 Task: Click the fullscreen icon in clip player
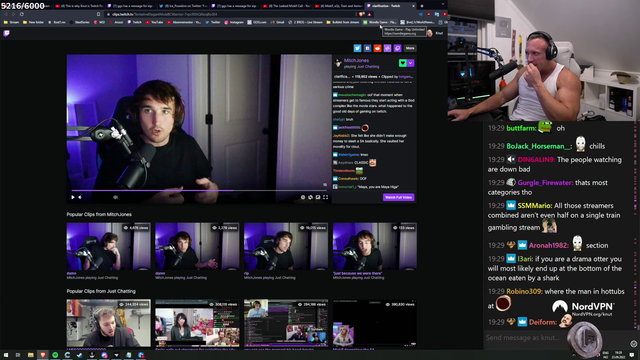point(326,197)
